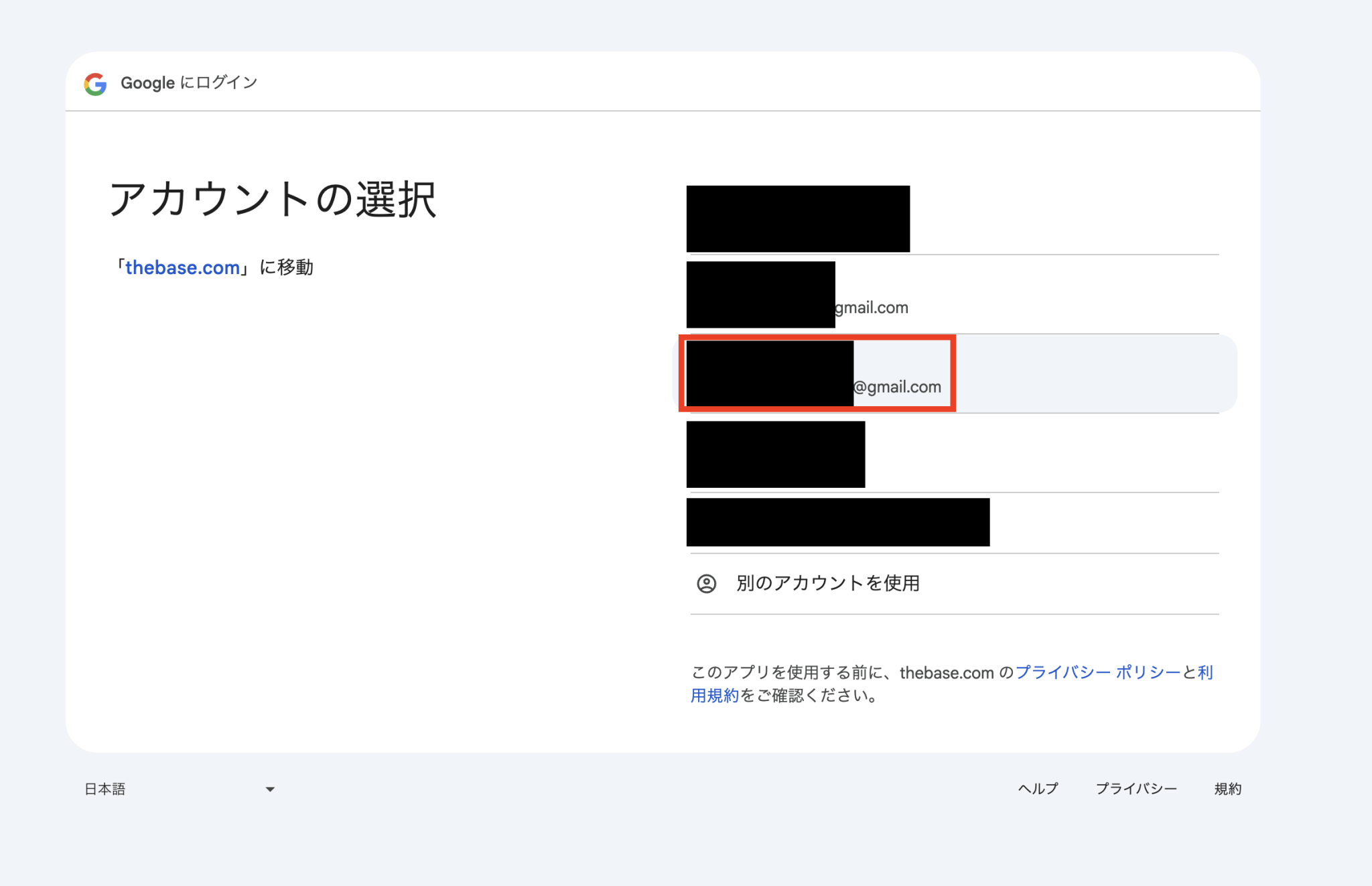Open the プライバシー ポリシー link

(1097, 672)
